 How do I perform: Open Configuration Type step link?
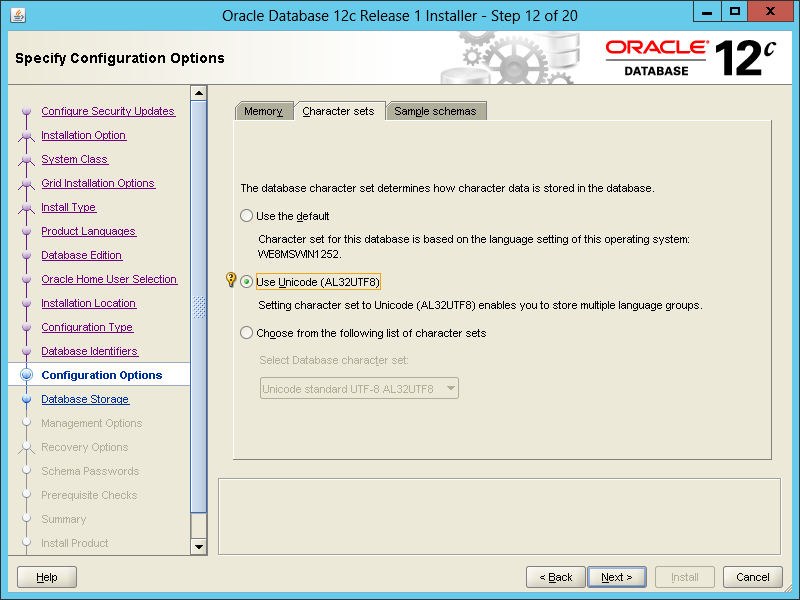[87, 327]
